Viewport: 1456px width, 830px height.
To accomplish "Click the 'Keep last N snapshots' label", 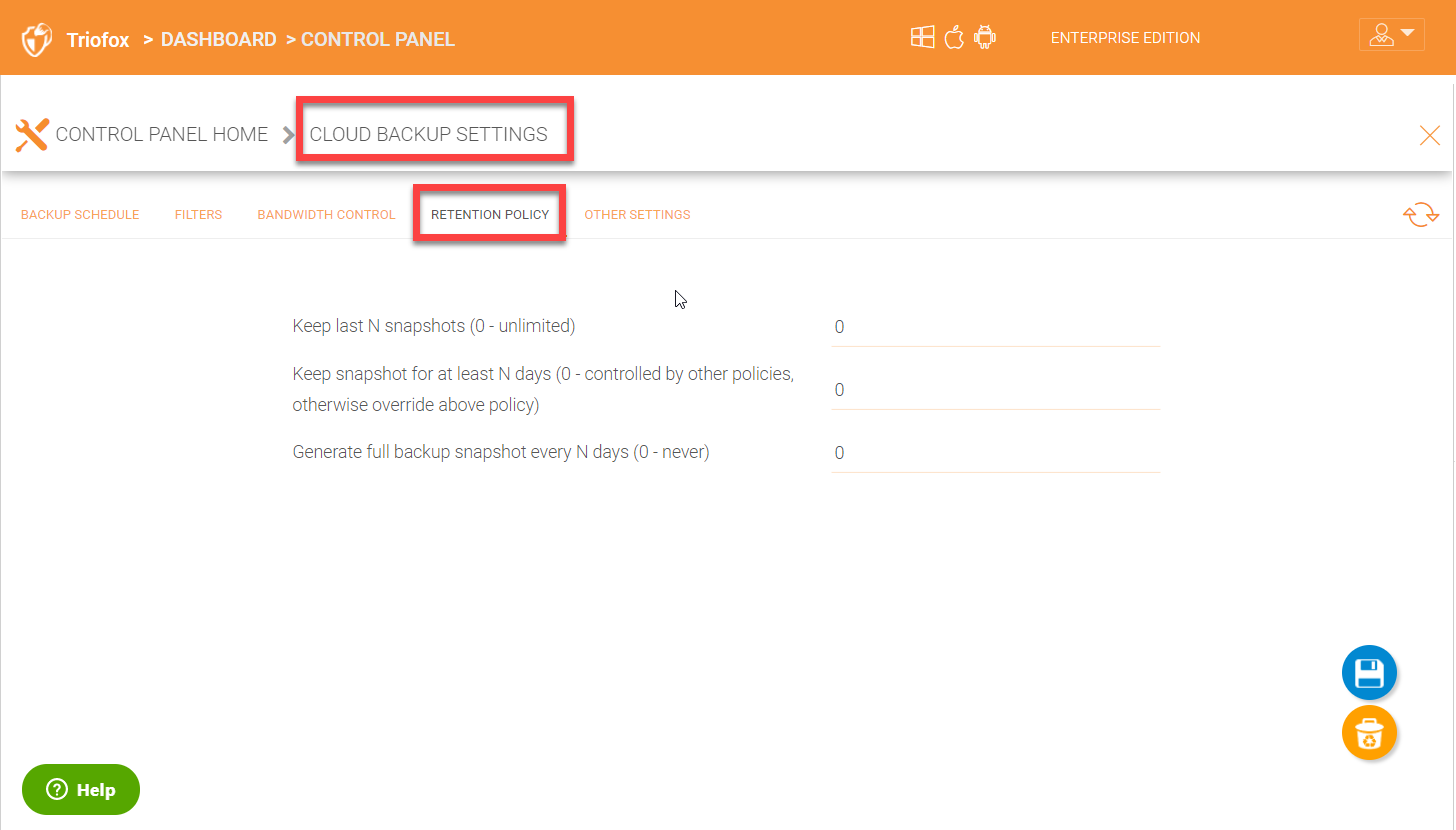I will [434, 326].
